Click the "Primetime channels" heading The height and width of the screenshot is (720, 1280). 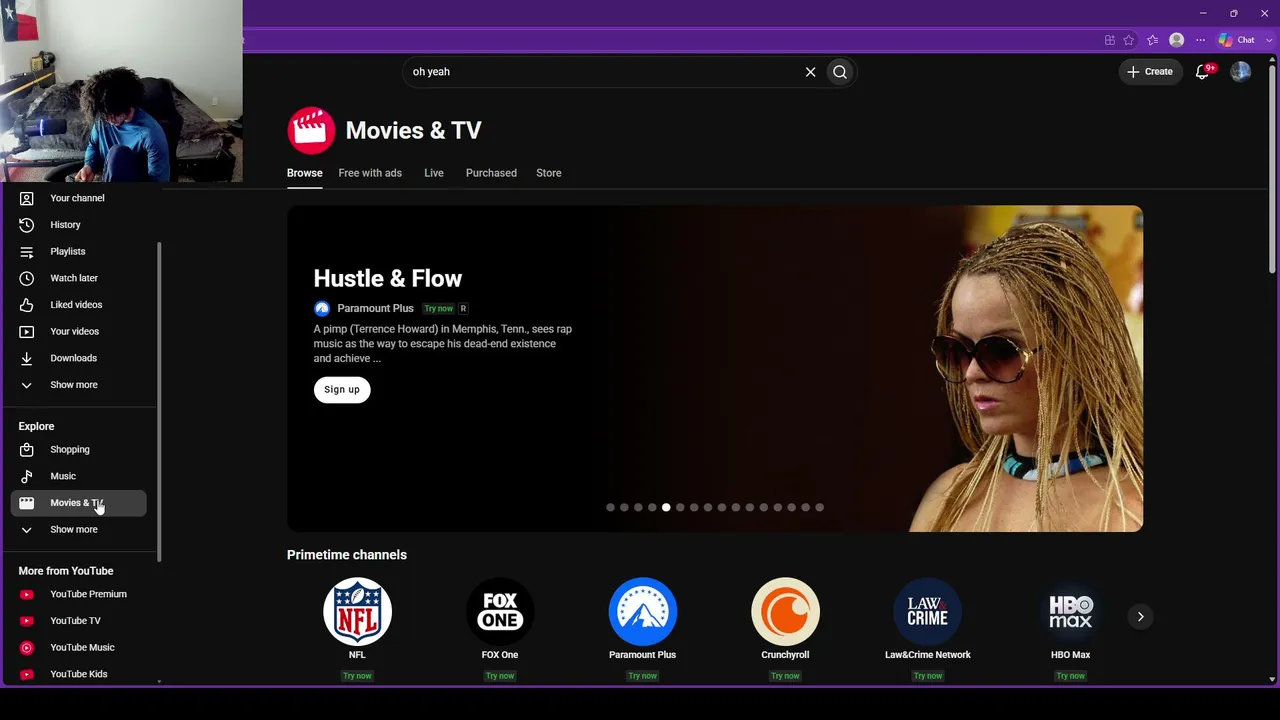[x=347, y=555]
